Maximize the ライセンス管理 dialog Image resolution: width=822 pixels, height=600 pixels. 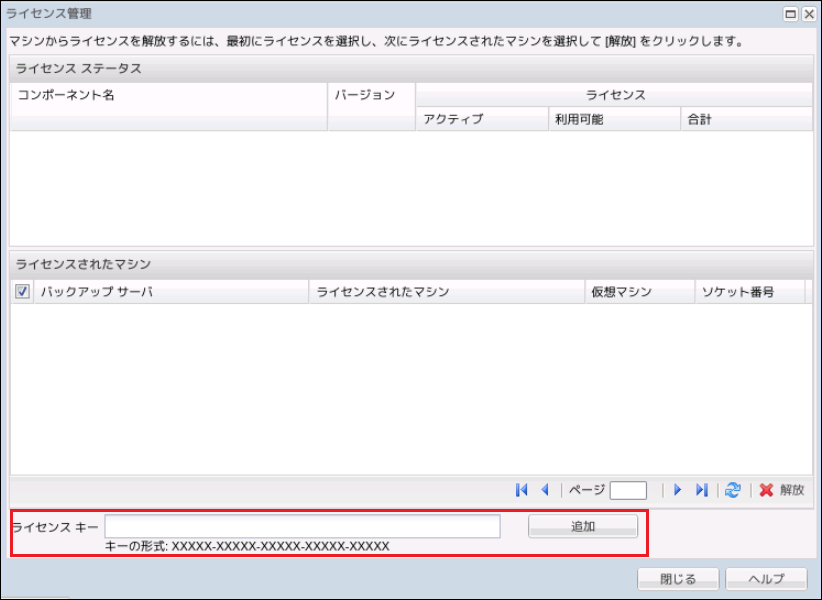coord(790,15)
